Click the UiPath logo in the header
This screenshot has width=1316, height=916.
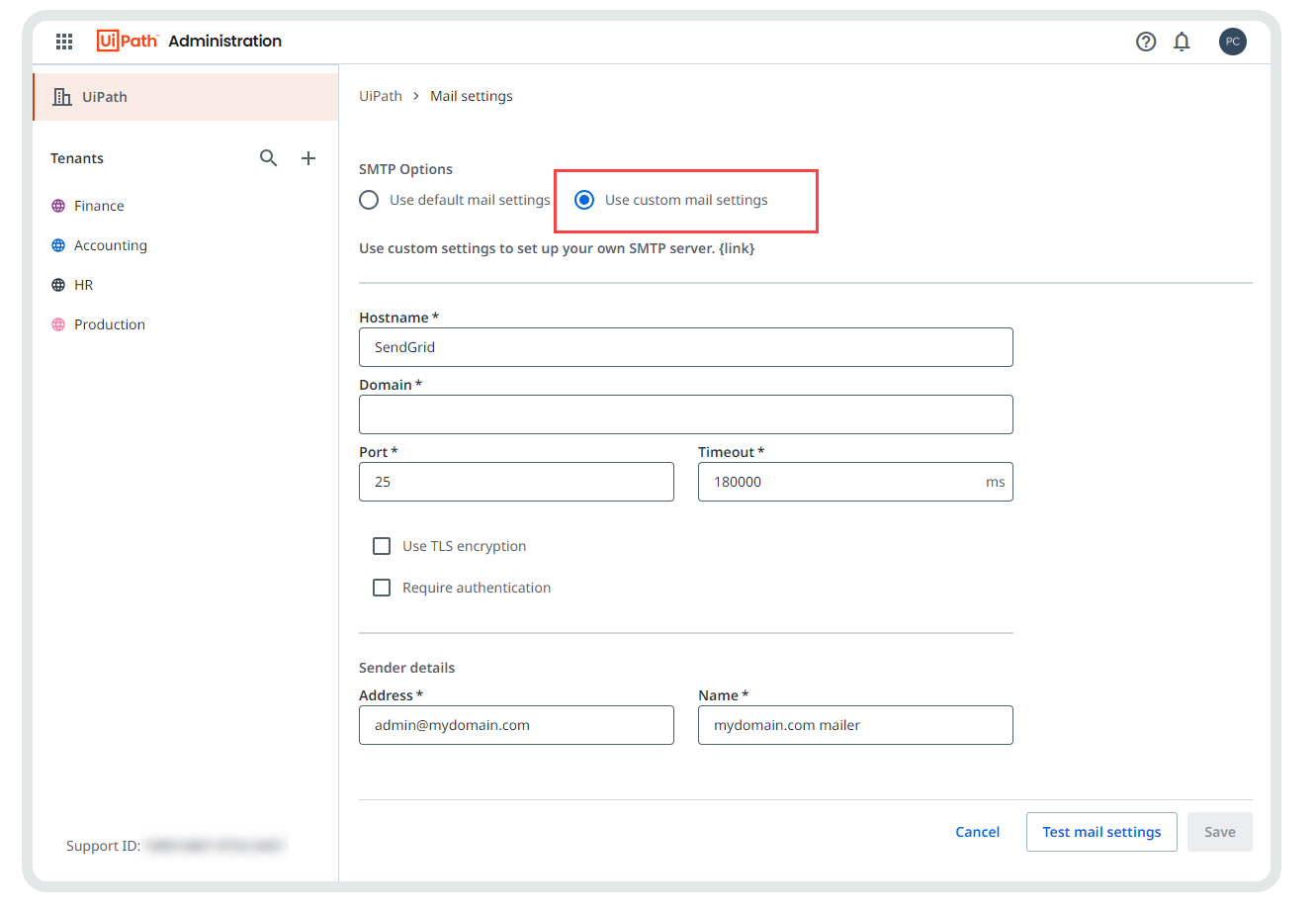click(x=128, y=41)
